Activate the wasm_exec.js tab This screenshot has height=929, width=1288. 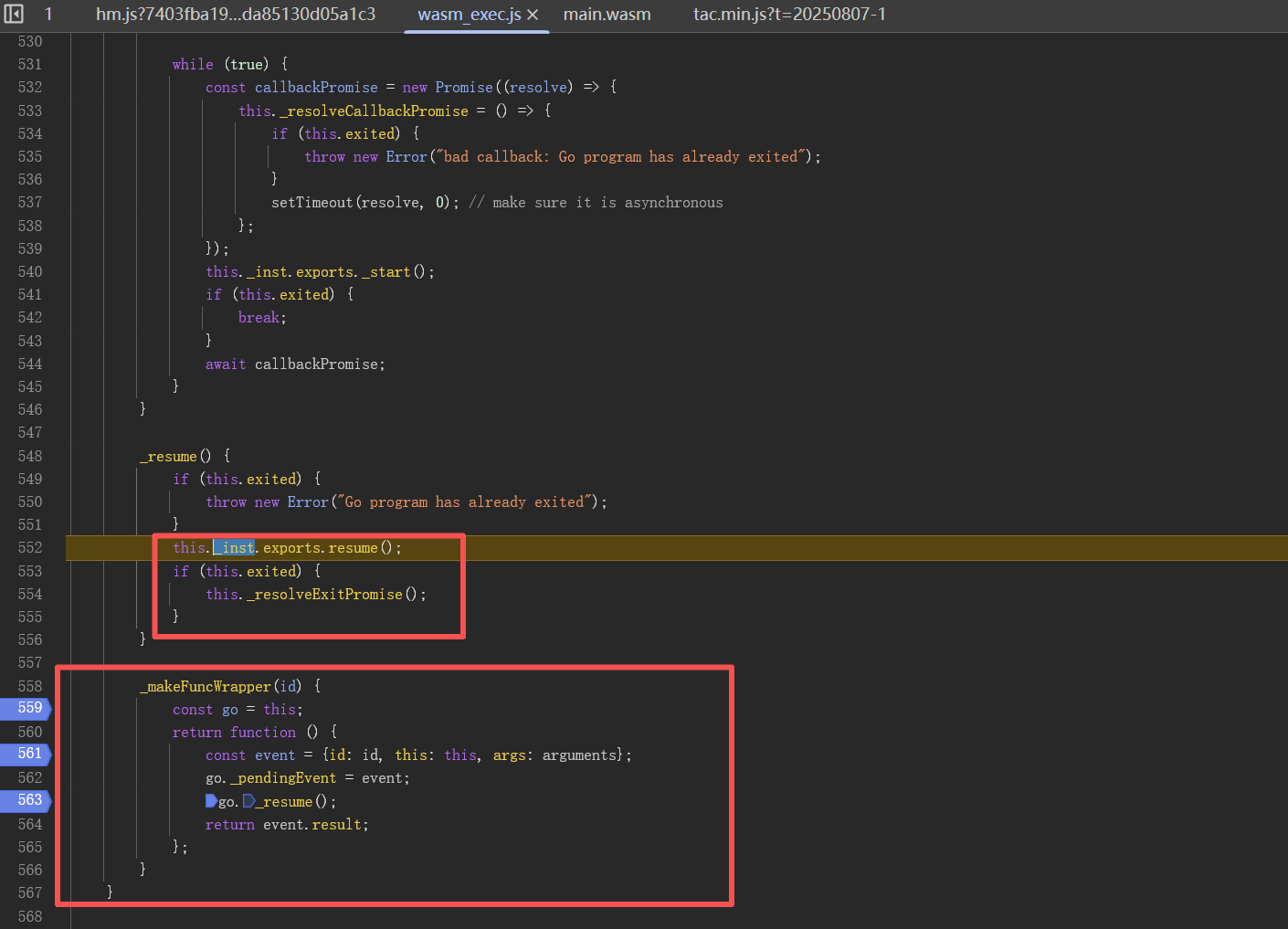click(x=469, y=15)
